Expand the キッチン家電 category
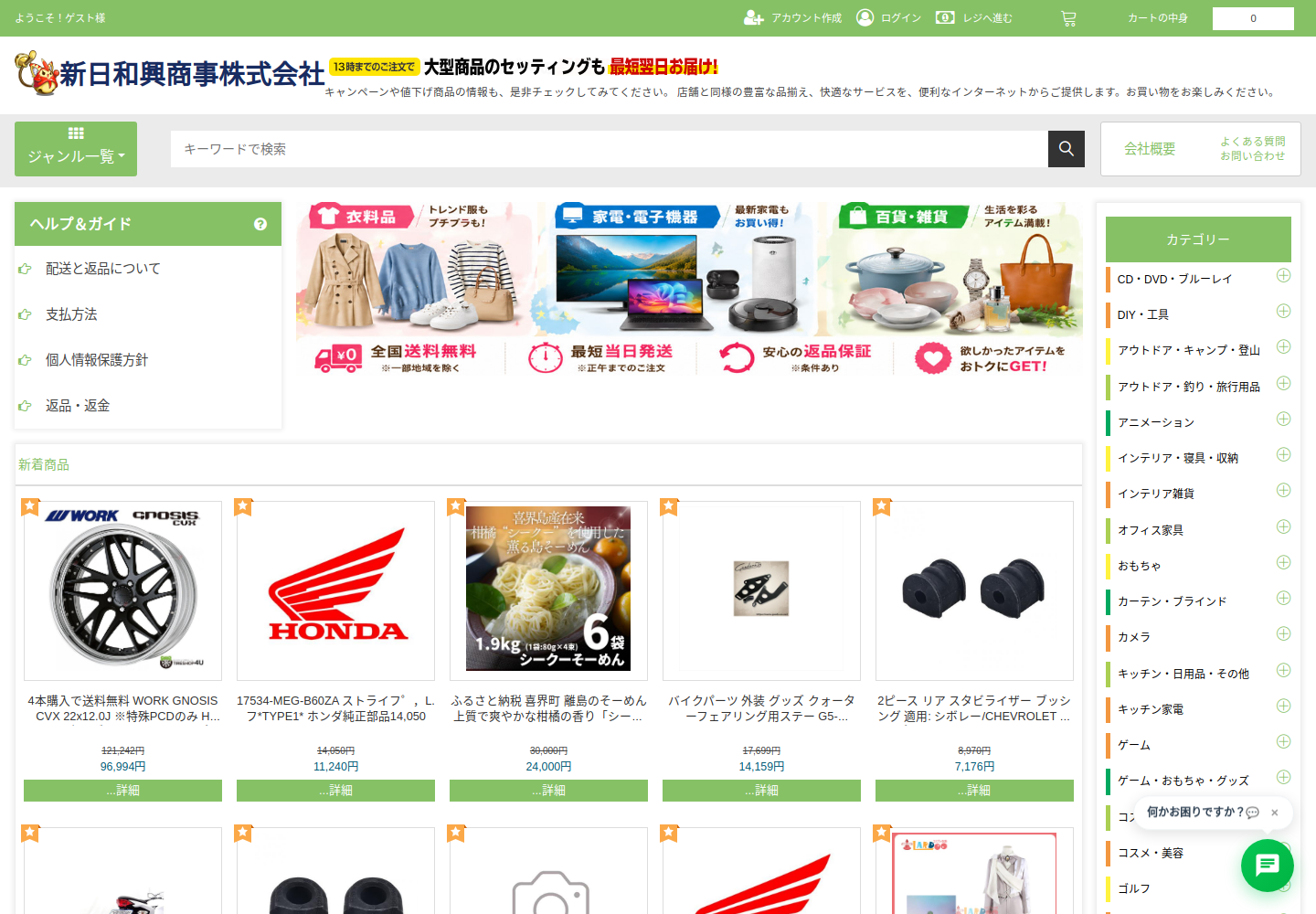1316x914 pixels. [x=1283, y=706]
